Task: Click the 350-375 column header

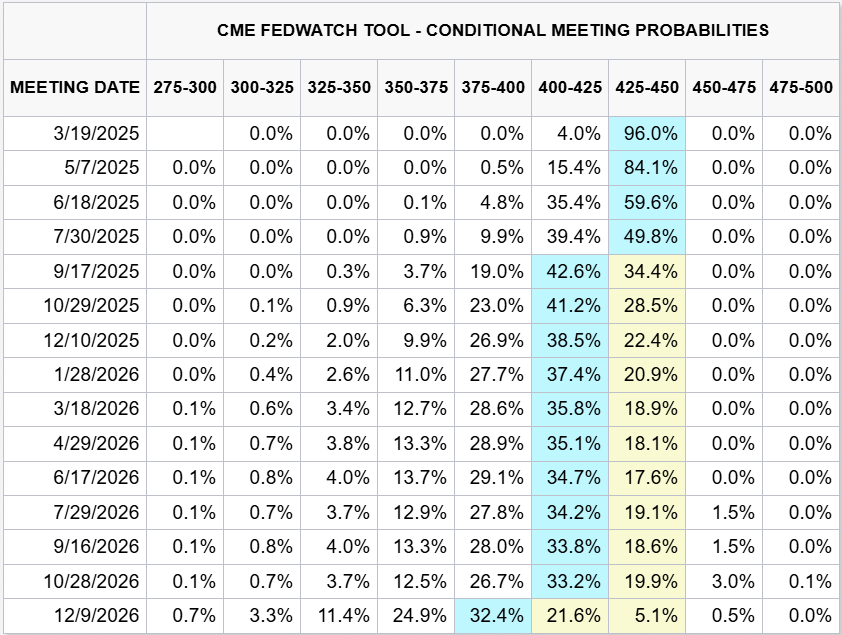Action: pyautogui.click(x=416, y=87)
